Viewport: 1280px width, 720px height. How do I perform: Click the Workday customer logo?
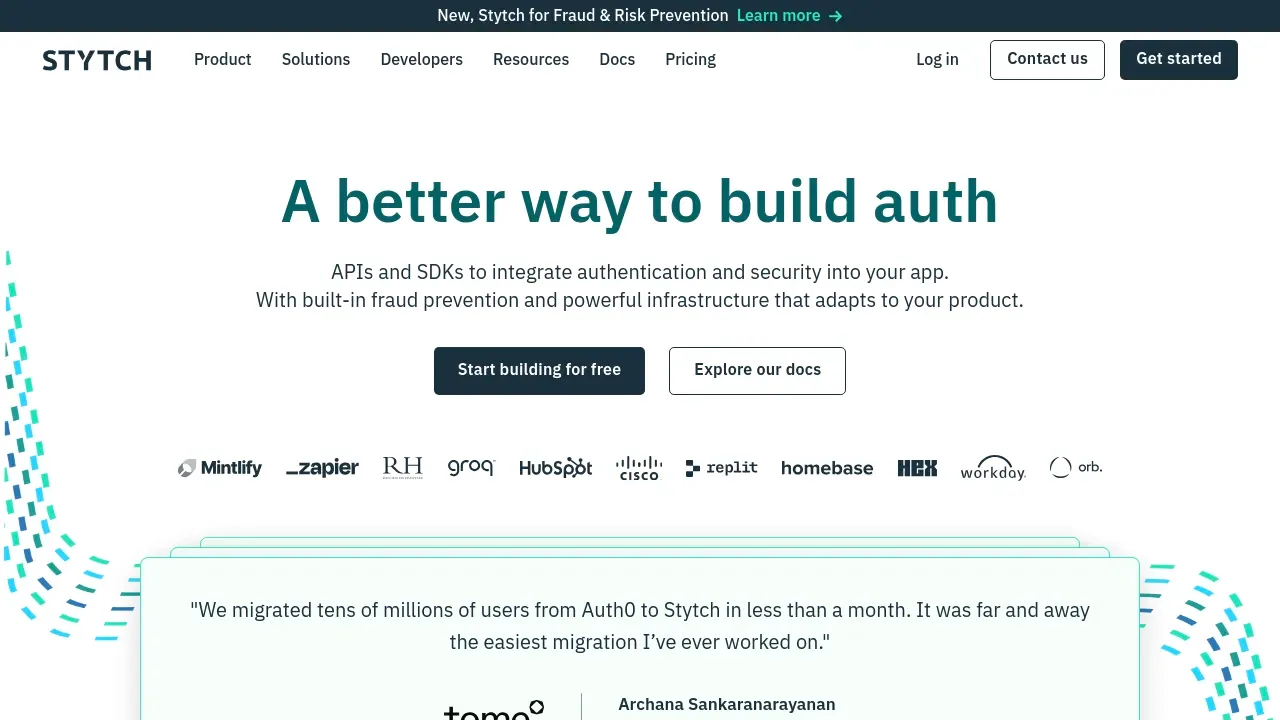[x=993, y=468]
